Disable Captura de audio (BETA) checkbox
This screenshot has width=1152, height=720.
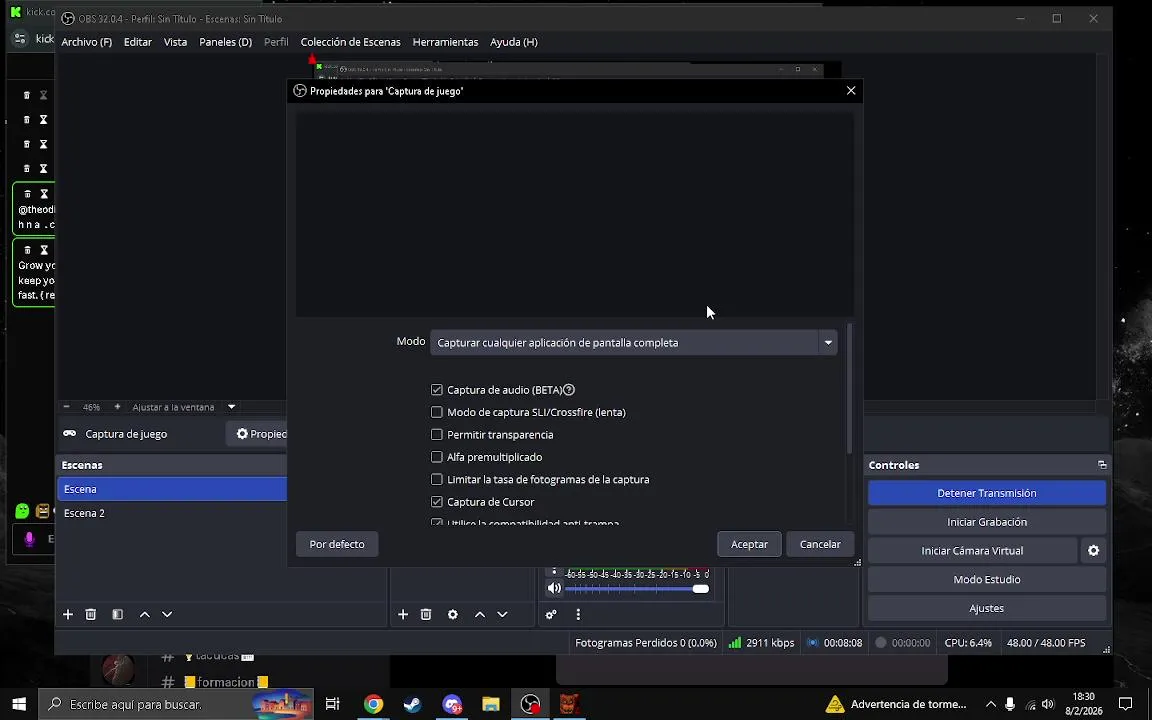tap(436, 390)
